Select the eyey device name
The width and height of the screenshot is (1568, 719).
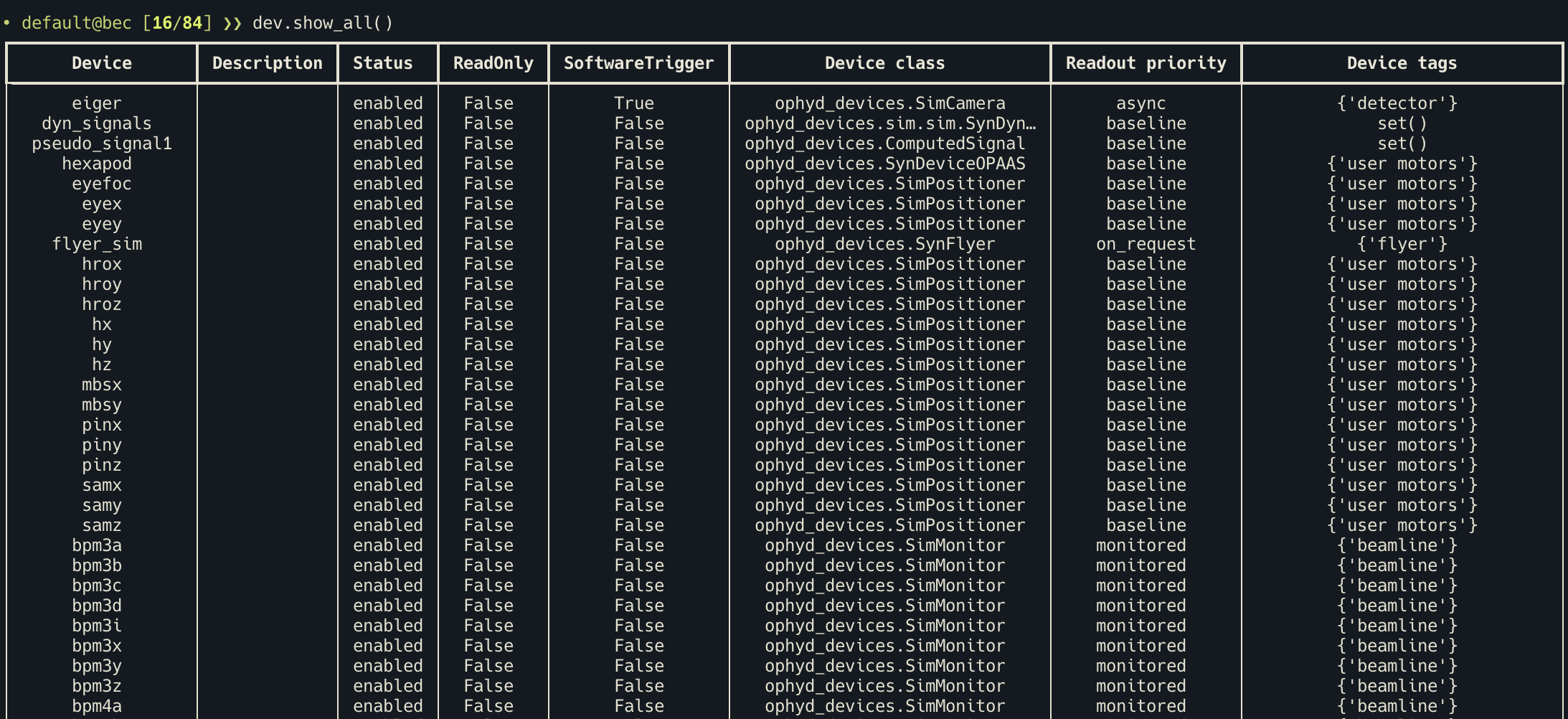coord(102,224)
